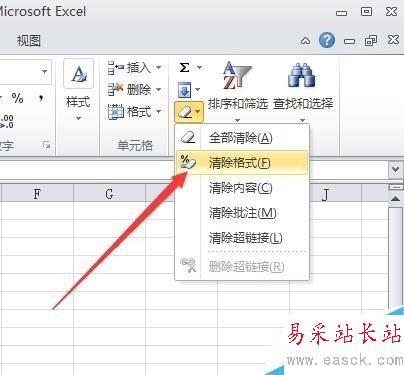Click the Fill down-arrow icon

(x=184, y=89)
